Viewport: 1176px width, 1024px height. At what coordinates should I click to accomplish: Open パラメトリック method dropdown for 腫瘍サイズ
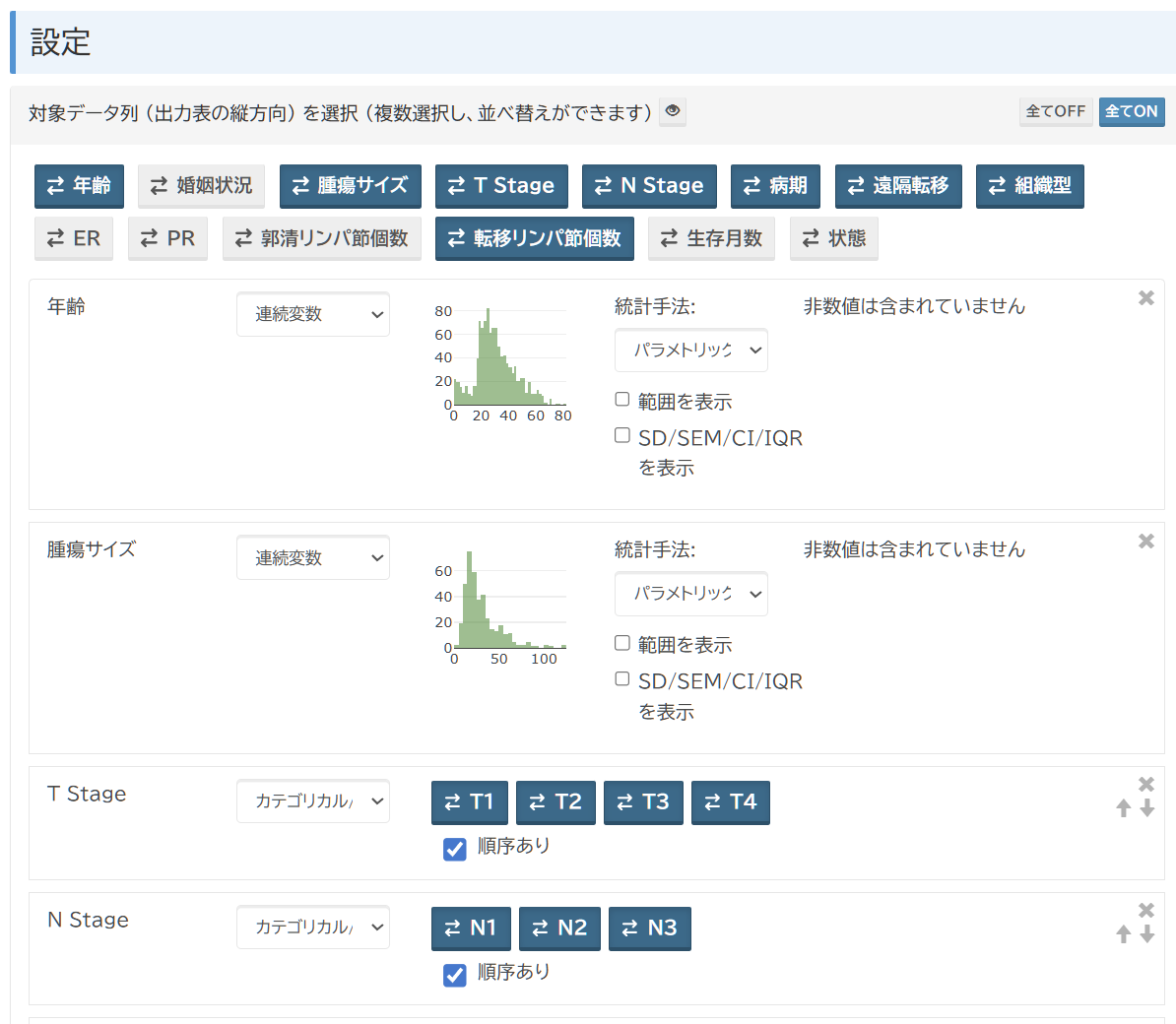click(x=690, y=594)
